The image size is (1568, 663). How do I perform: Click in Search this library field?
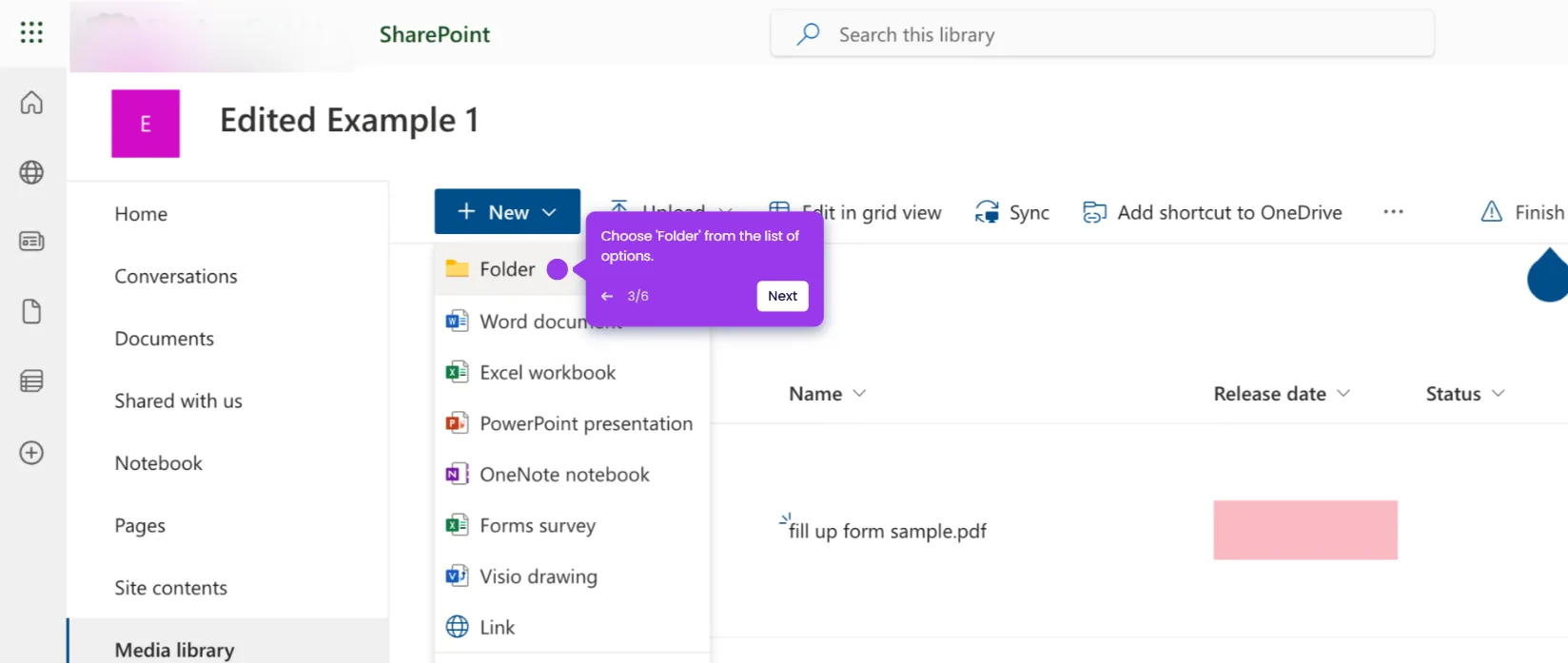[1102, 34]
